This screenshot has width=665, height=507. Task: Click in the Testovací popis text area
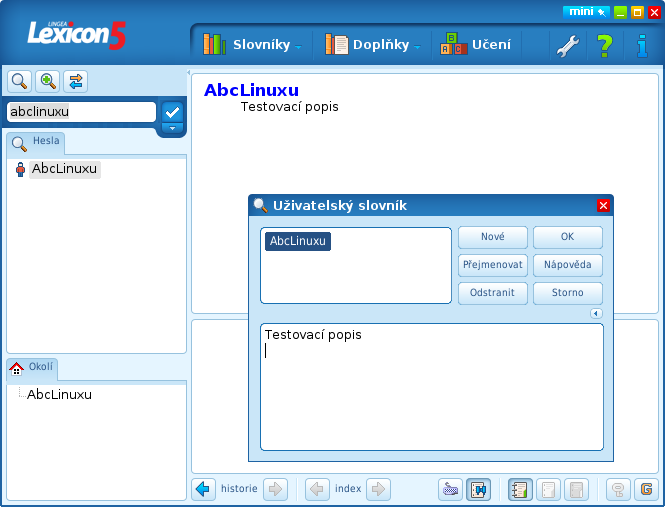tap(432, 387)
